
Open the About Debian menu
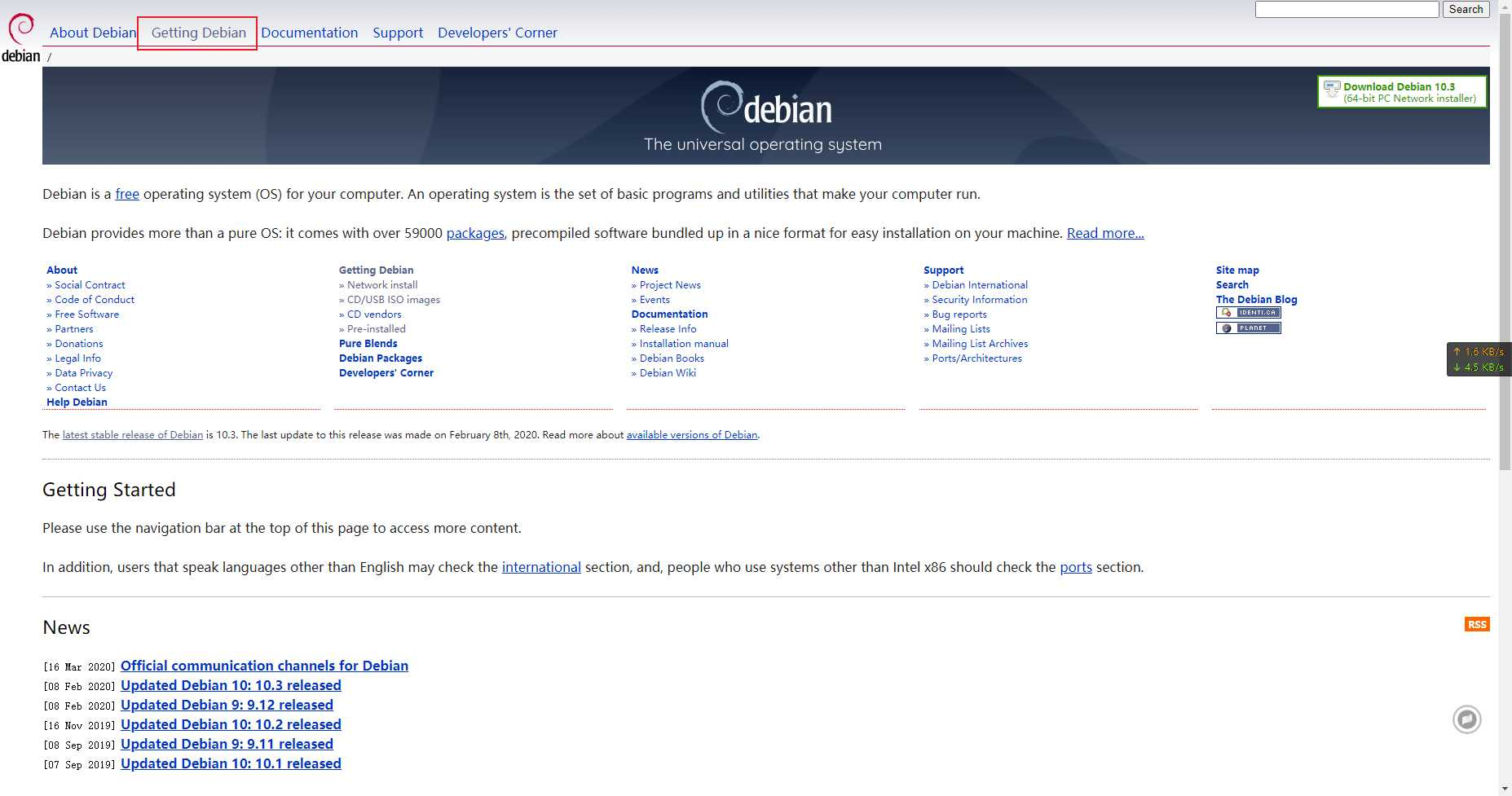click(x=93, y=33)
